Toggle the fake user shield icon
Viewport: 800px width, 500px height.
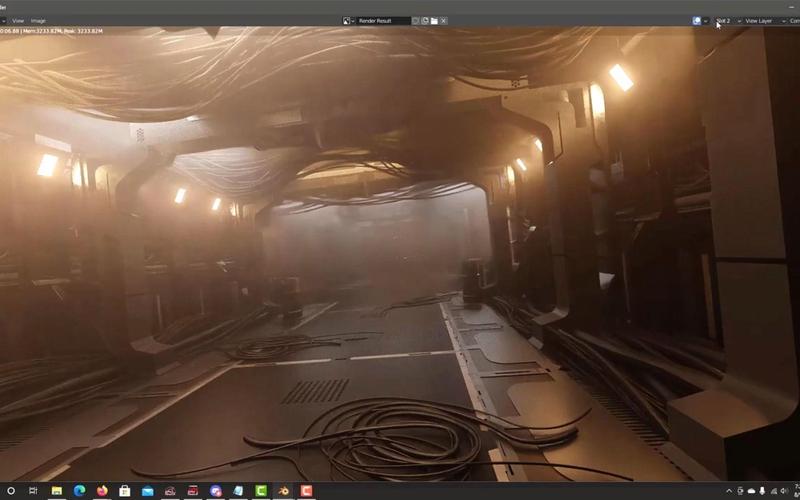415,21
